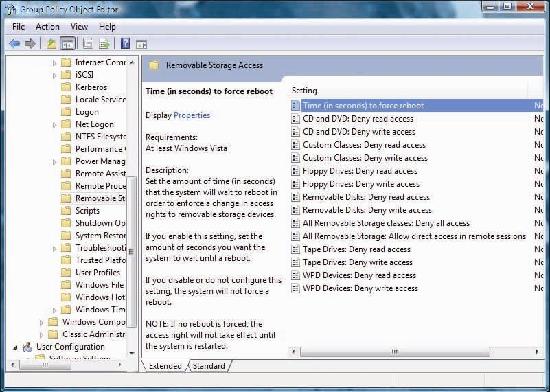
Task: Click the folder icon next to Logon
Action: pos(66,112)
